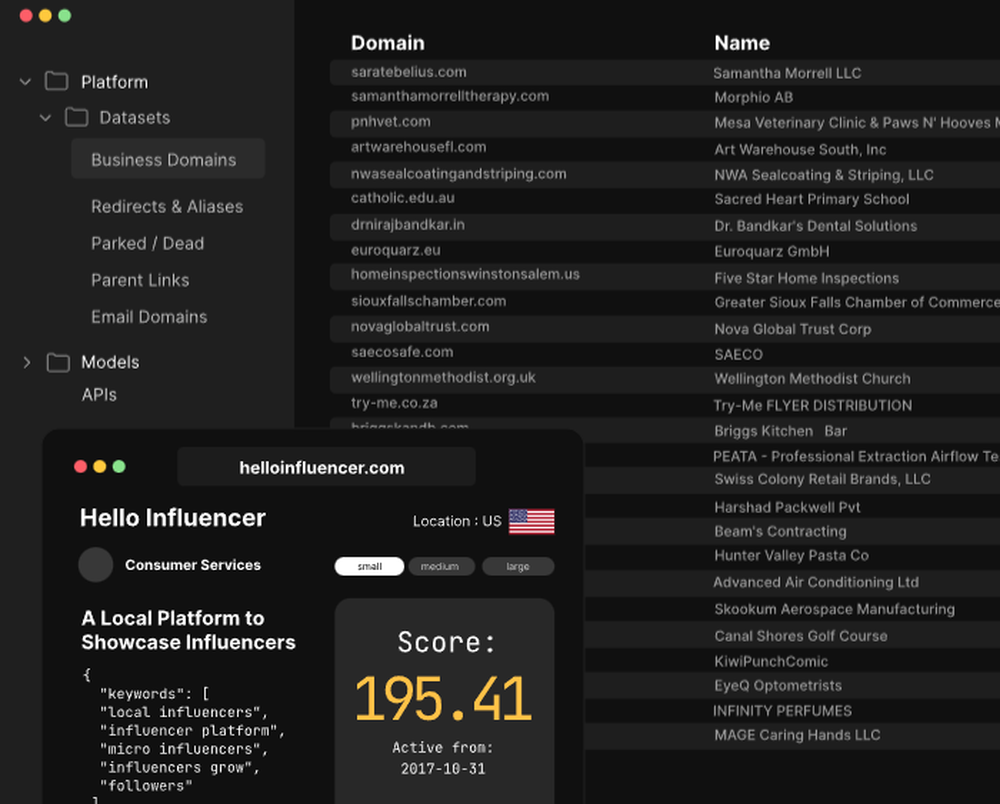Click the Samantha Morrell LLC name cell
The width and height of the screenshot is (1000, 804).
(x=787, y=73)
